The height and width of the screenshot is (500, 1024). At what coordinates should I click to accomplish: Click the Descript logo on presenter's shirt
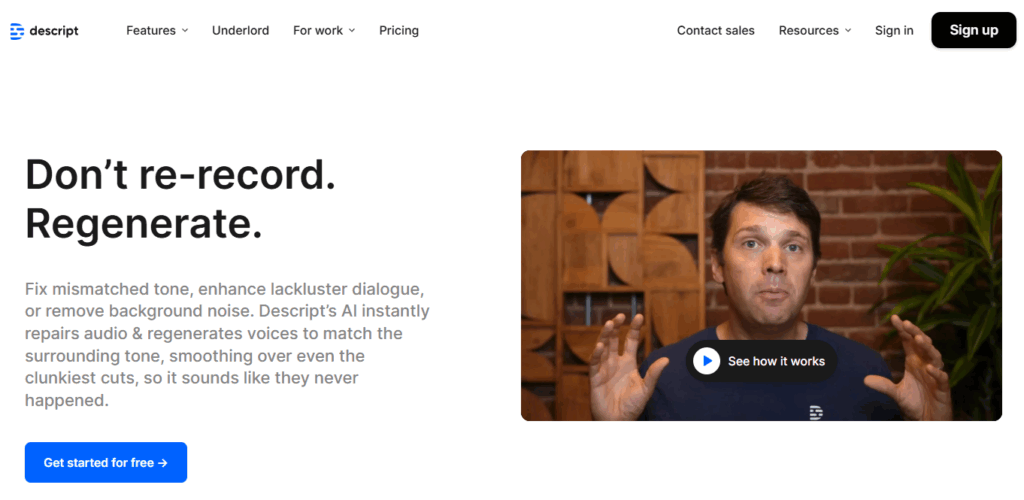(x=816, y=411)
